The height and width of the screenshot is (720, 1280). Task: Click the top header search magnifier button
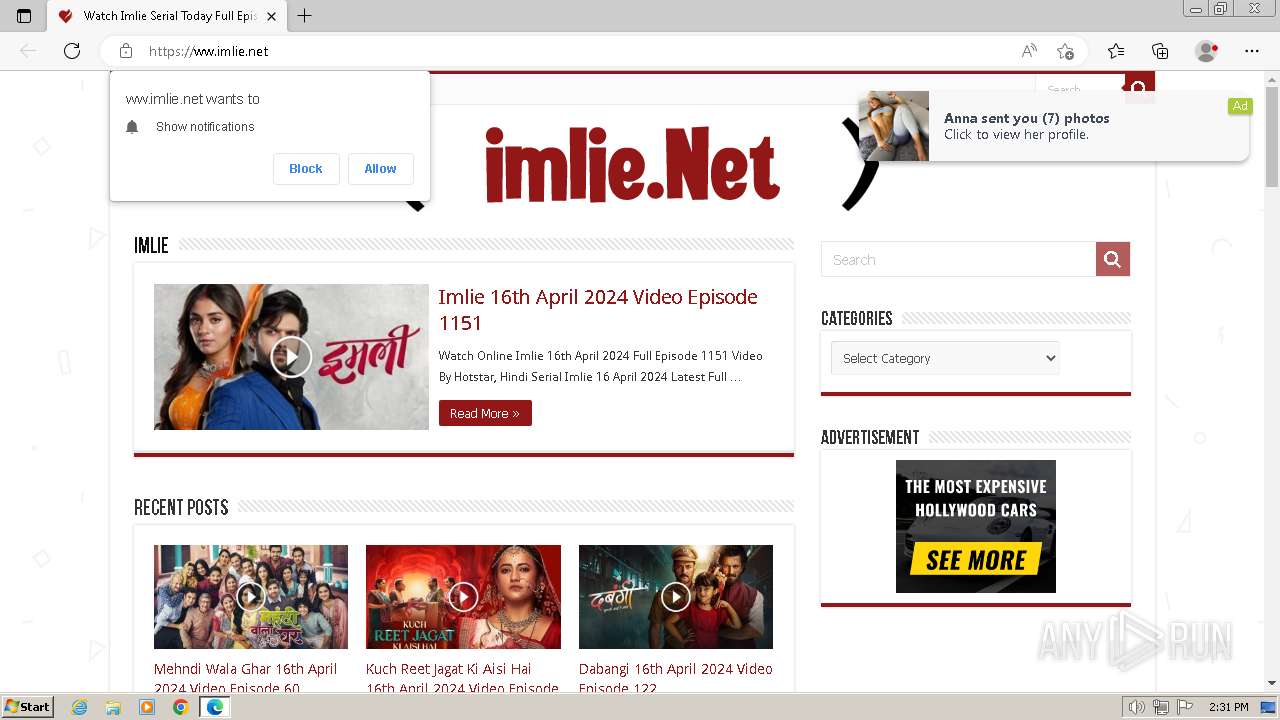point(1139,88)
